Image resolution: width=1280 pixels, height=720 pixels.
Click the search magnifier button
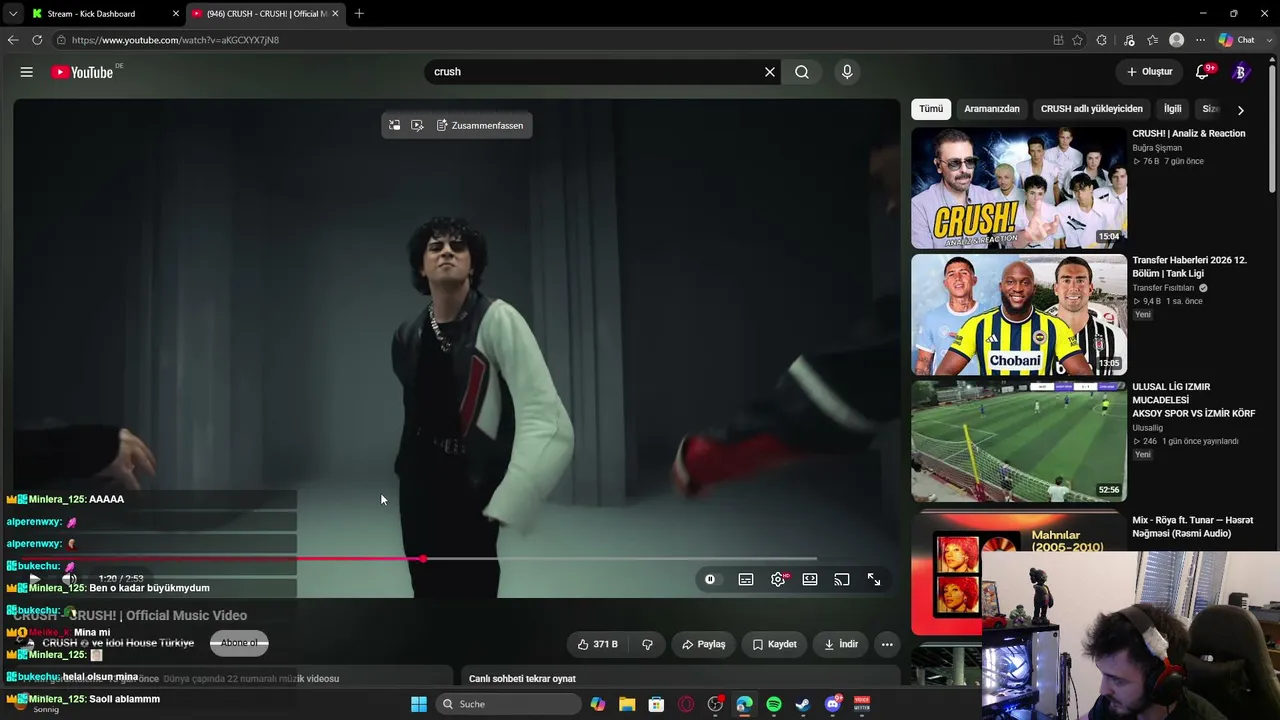(802, 72)
